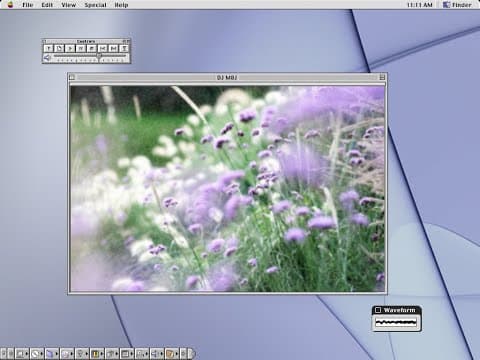480x360 pixels.
Task: Click the flower image in DJ MBJ window
Action: pyautogui.click(x=227, y=188)
